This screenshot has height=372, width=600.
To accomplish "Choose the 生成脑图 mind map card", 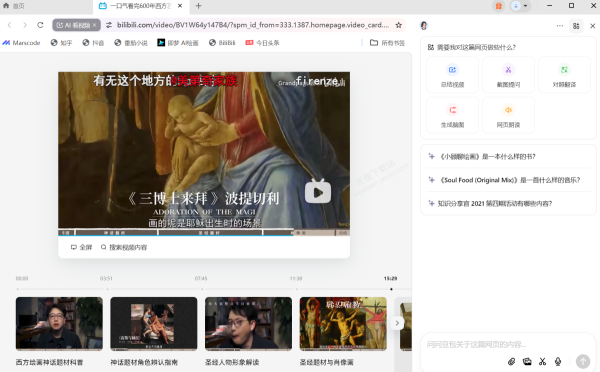I will tap(452, 115).
